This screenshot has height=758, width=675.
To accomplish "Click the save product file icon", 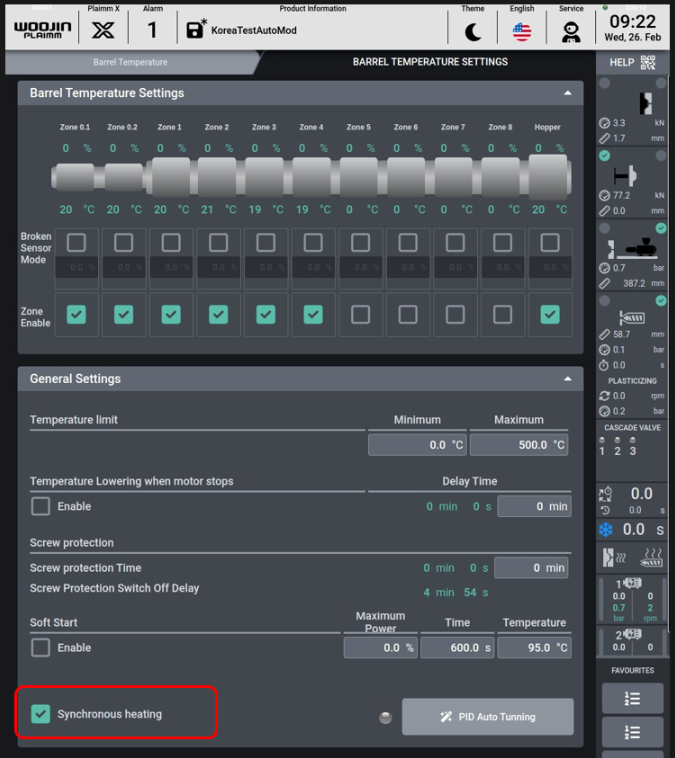I will click(196, 29).
